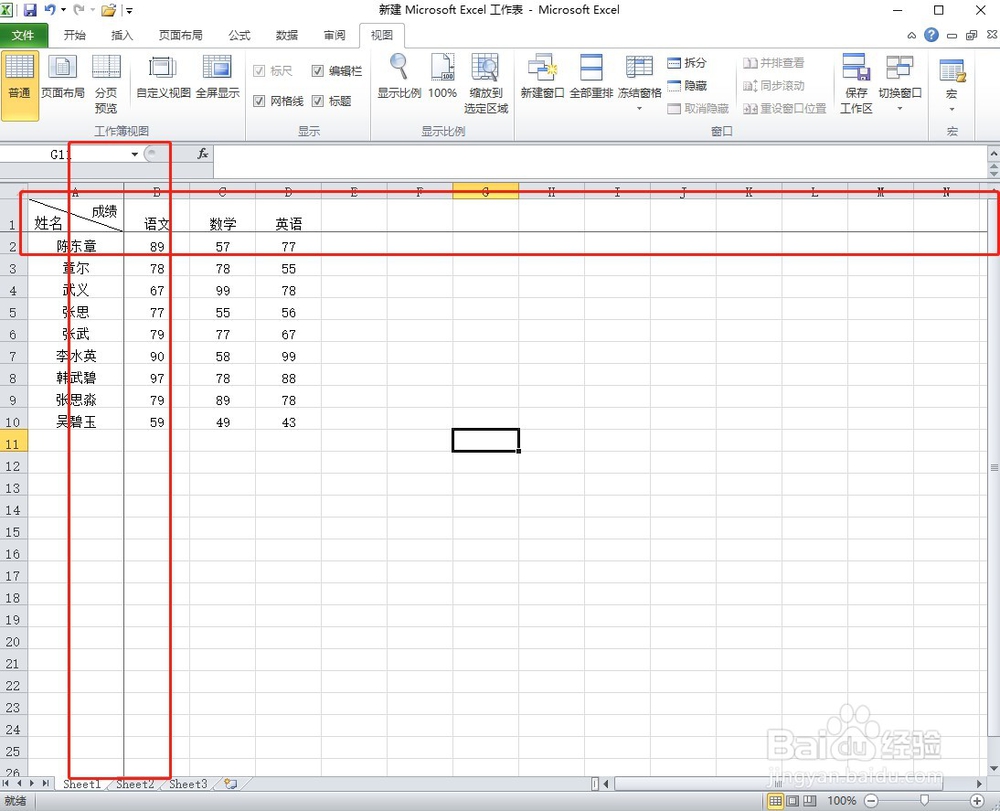Click the insert function fx button

(203, 154)
